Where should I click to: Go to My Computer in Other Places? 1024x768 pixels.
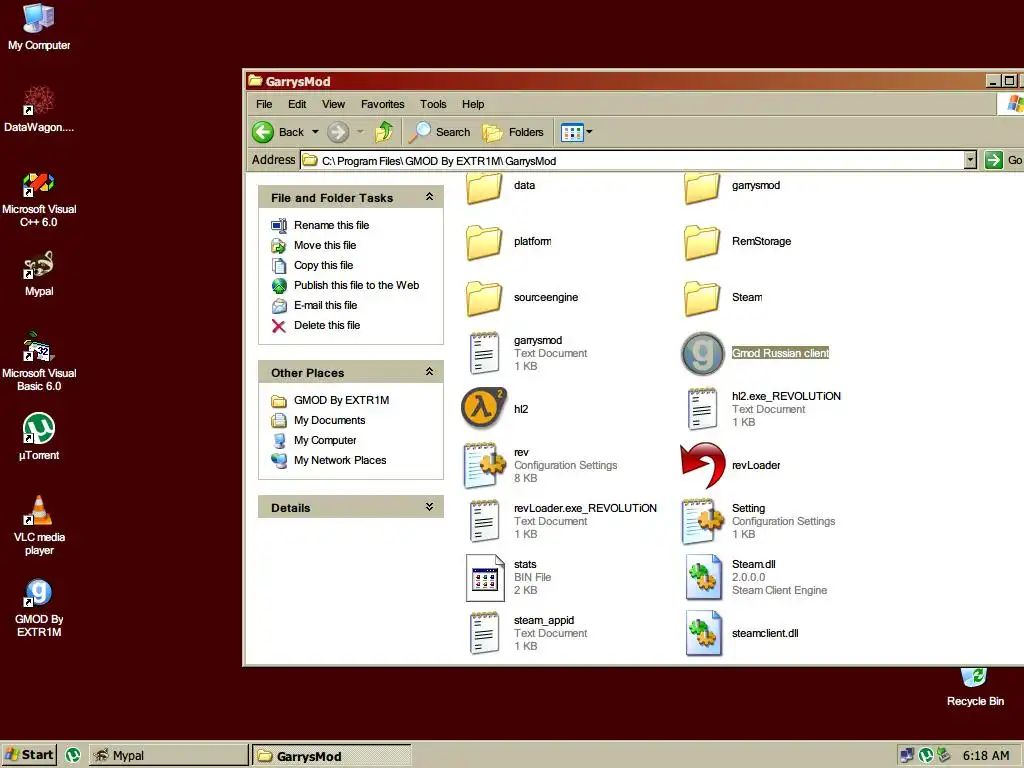click(325, 440)
